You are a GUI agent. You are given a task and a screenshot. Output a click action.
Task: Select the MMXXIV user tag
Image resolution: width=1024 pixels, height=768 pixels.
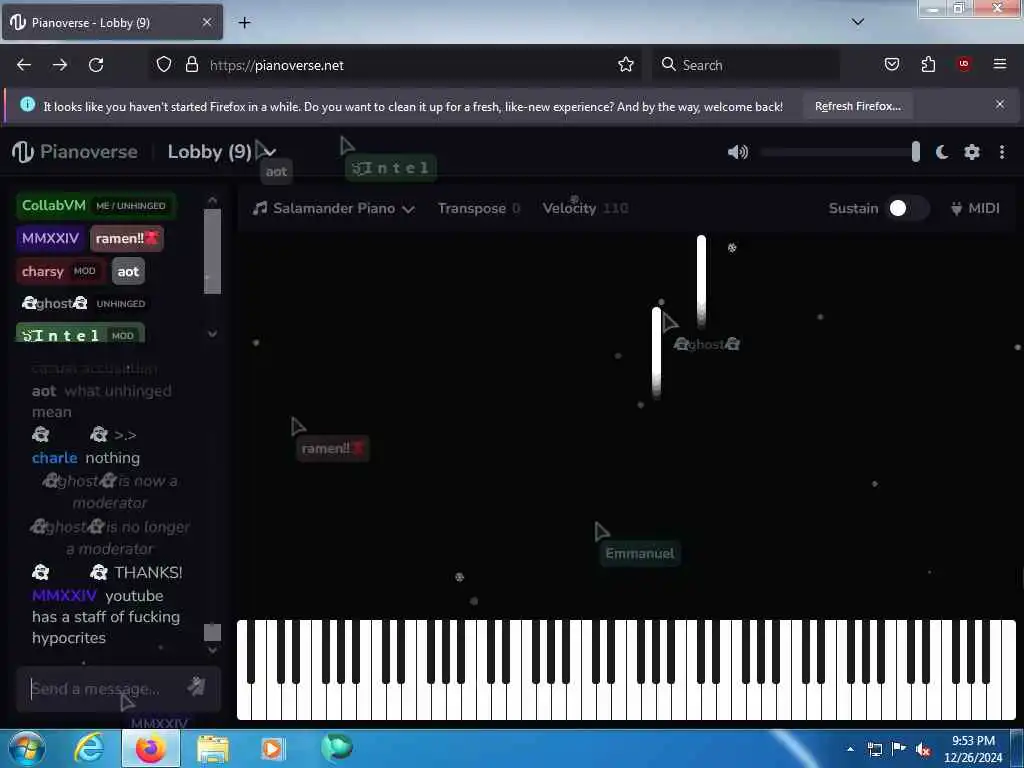(50, 238)
